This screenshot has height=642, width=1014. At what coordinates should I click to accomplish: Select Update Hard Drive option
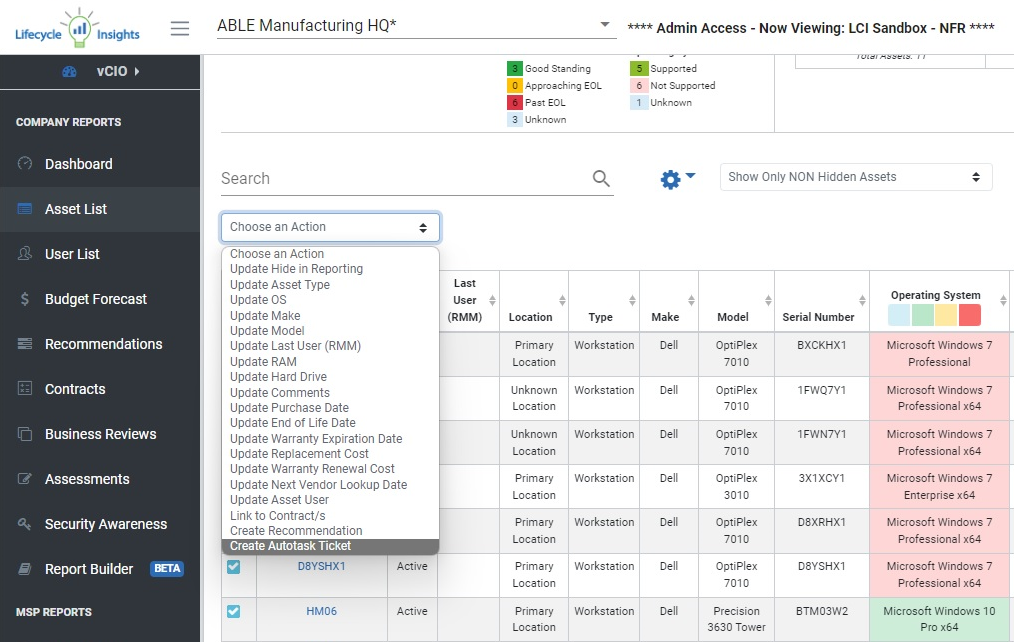330,377
